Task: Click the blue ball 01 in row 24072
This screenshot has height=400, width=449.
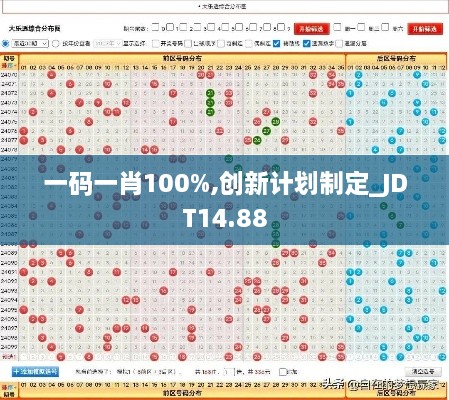Action: [x=350, y=93]
